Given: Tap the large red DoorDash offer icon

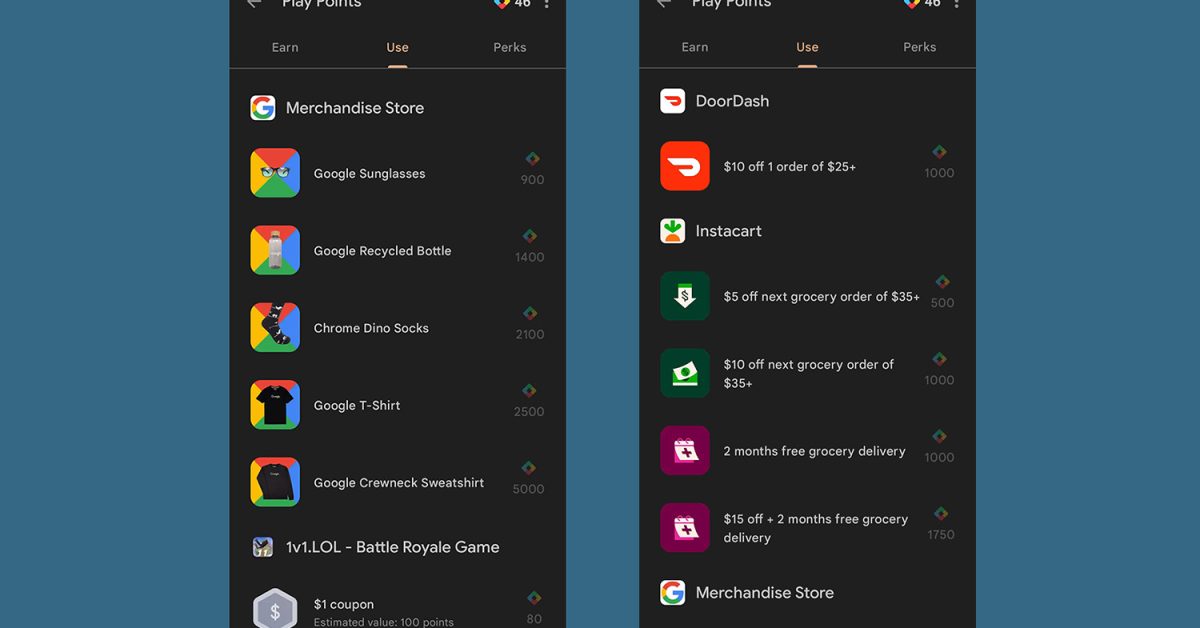Looking at the screenshot, I should pos(685,166).
